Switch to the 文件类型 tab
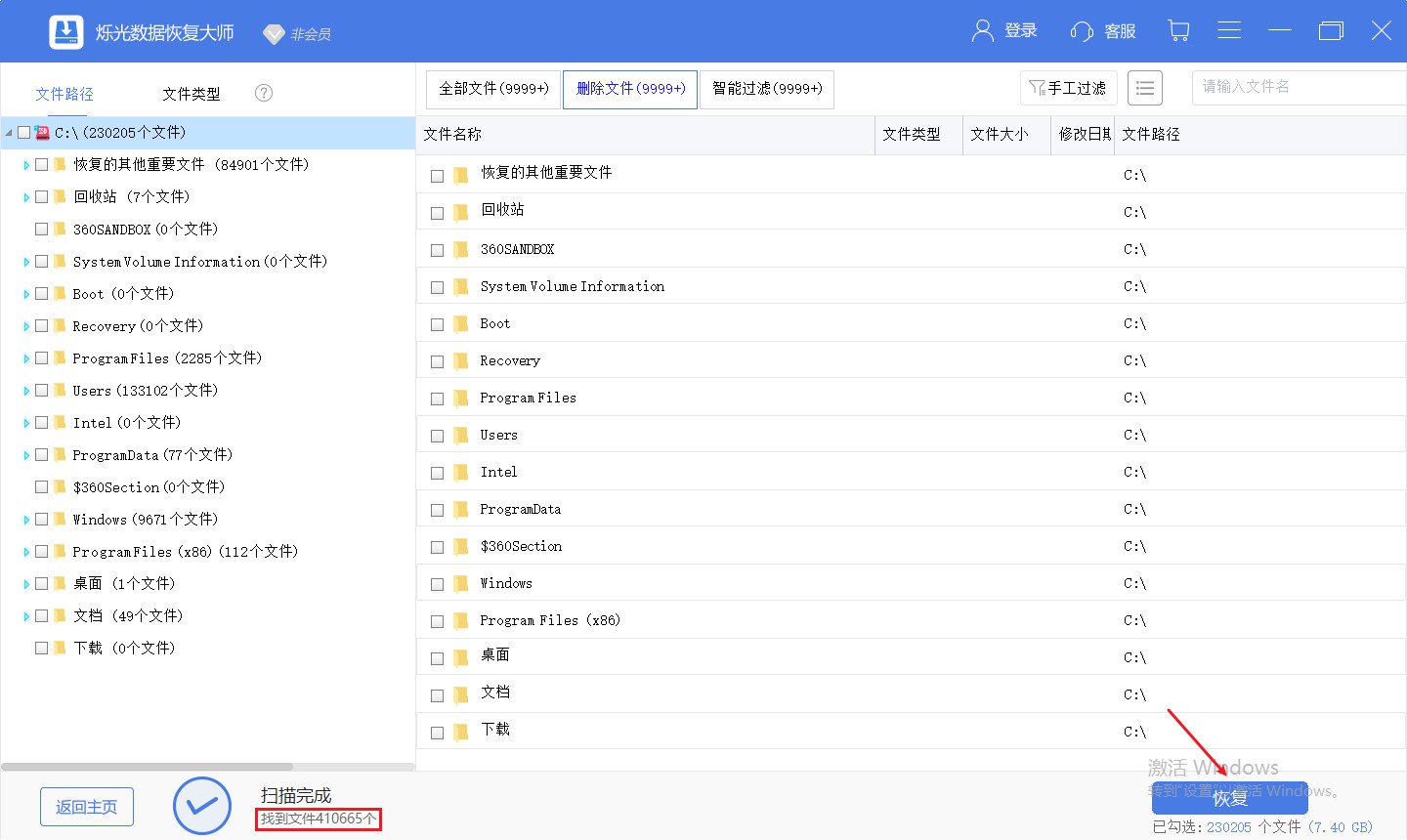 192,93
